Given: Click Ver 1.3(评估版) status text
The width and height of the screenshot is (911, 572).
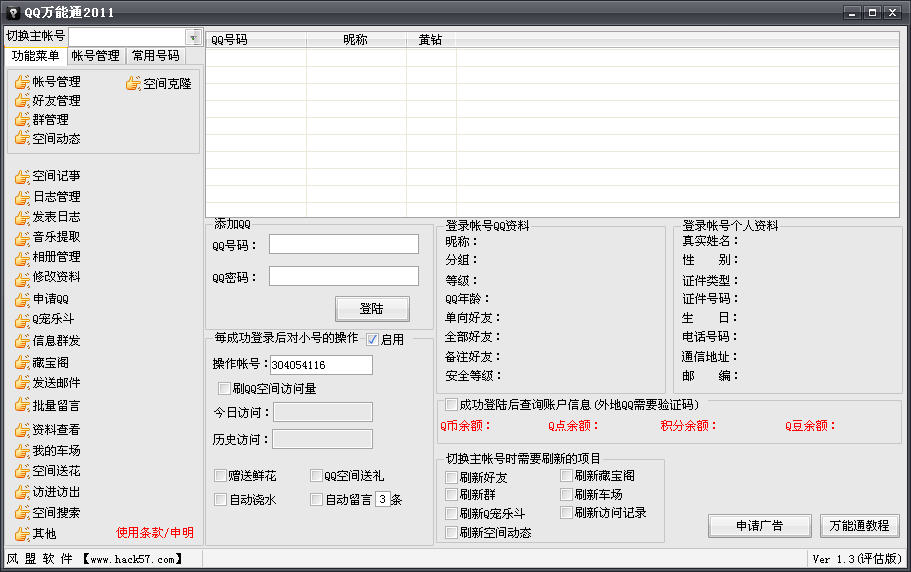Looking at the screenshot, I should point(857,559).
